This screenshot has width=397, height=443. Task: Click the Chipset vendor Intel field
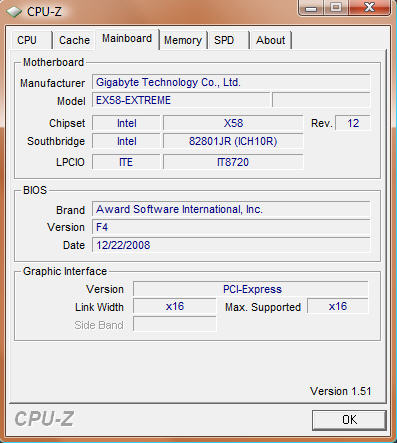coord(126,123)
